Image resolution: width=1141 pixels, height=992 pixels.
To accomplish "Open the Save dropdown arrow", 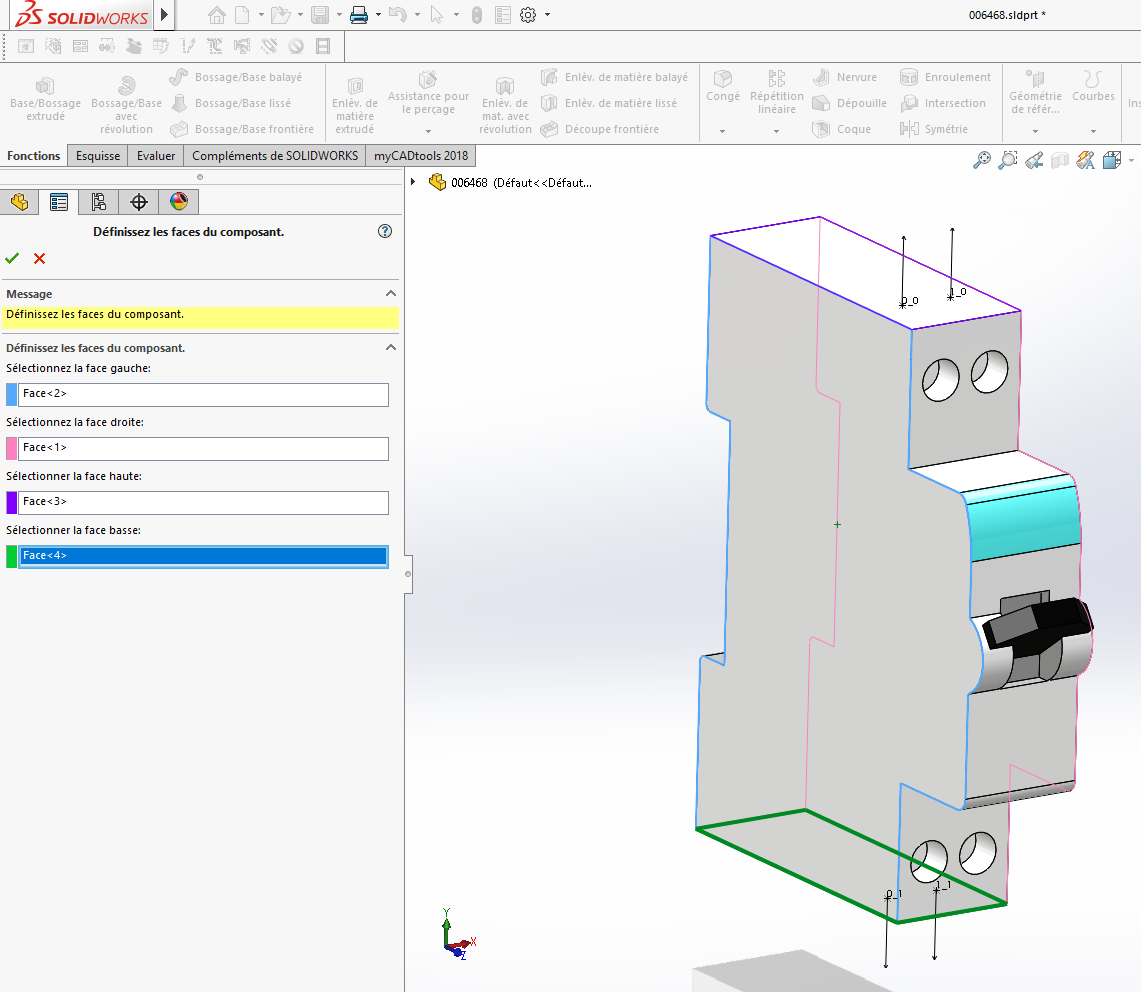I will (x=339, y=15).
